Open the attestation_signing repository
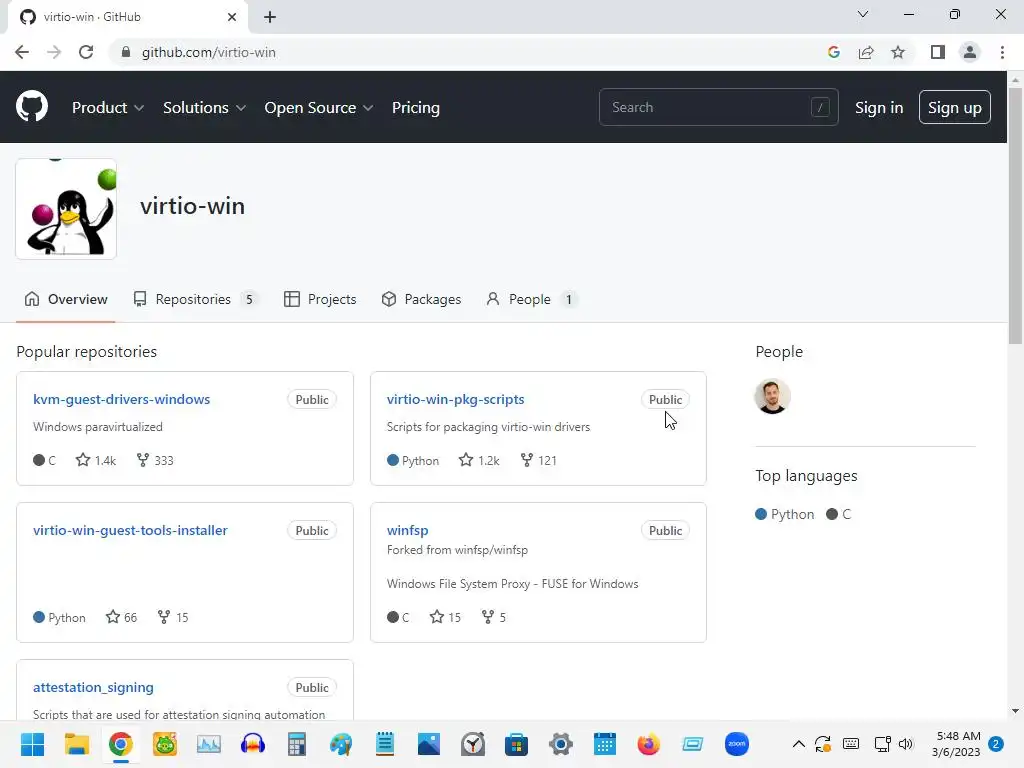The image size is (1024, 768). coord(93,687)
